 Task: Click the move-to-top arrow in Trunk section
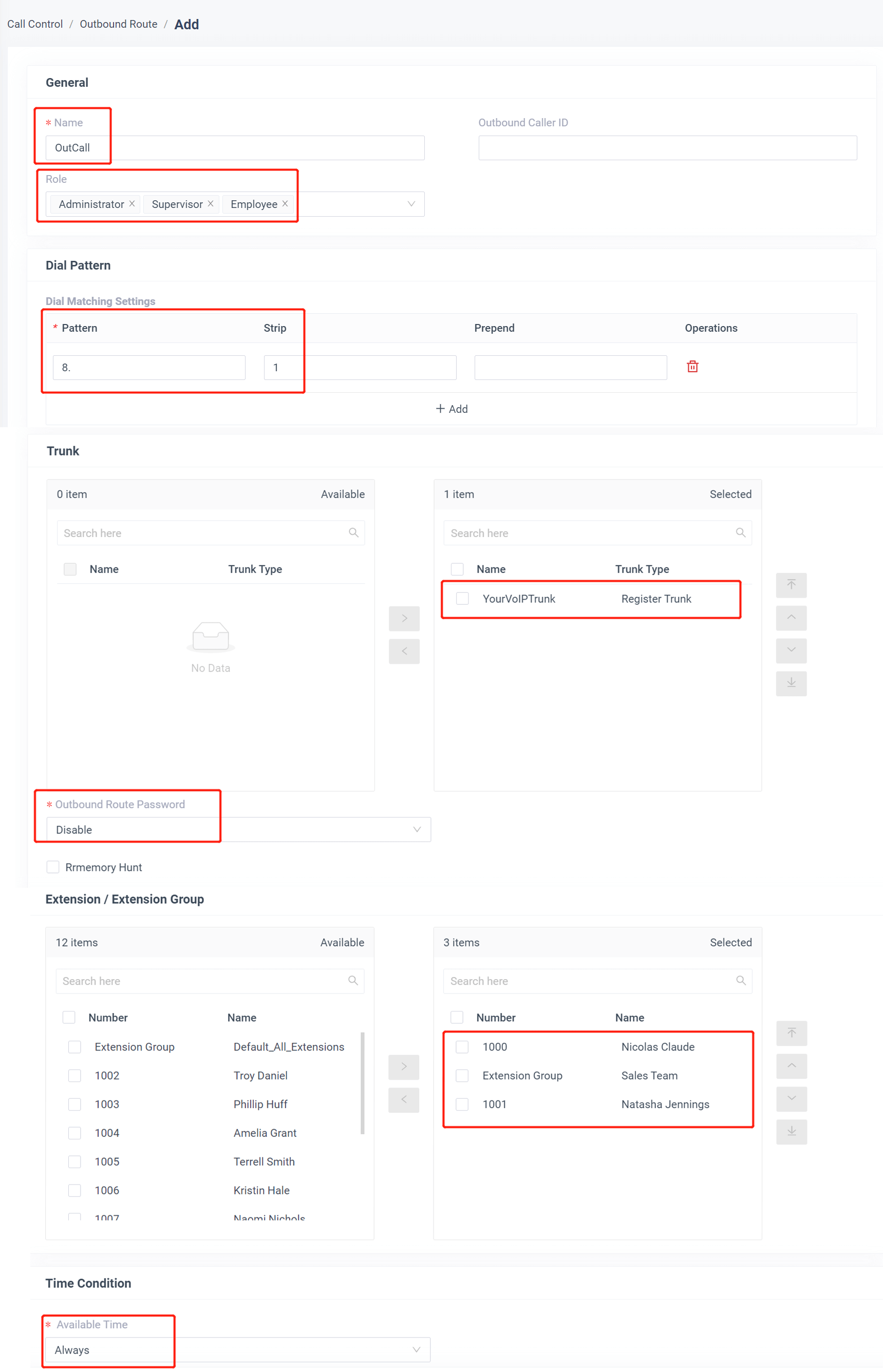[x=791, y=584]
